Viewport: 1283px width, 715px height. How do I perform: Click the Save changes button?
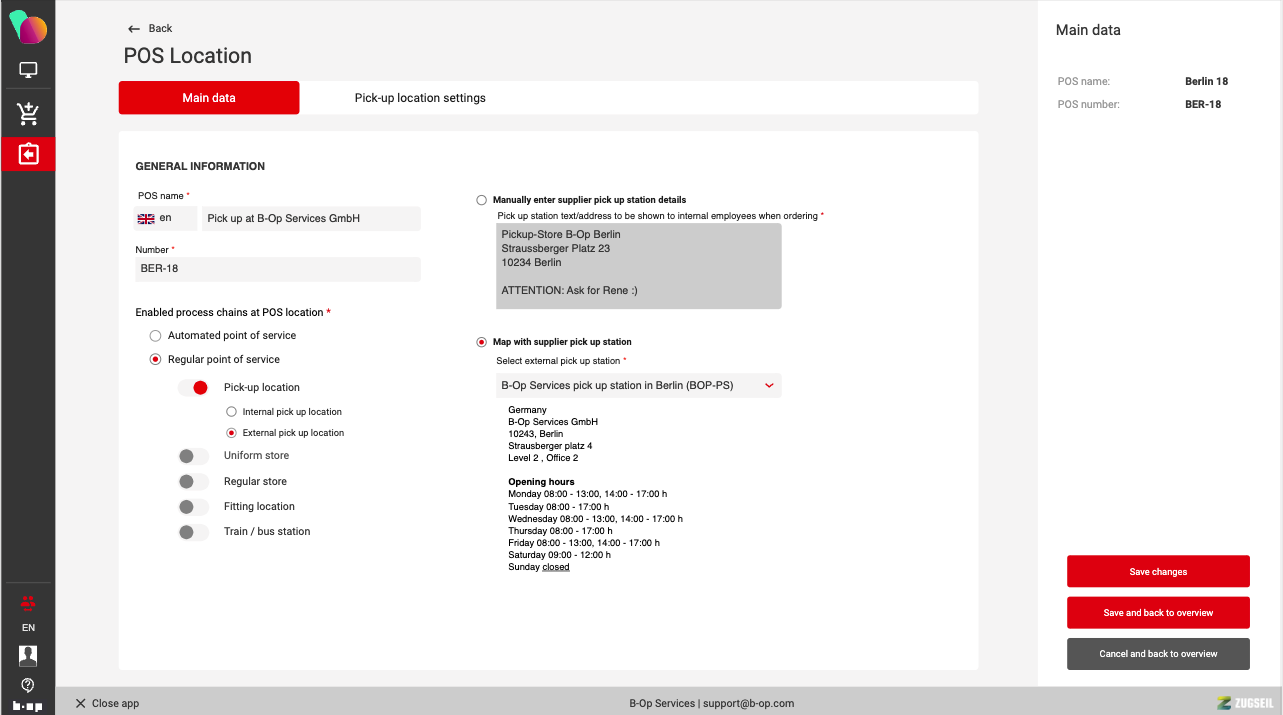click(x=1158, y=572)
